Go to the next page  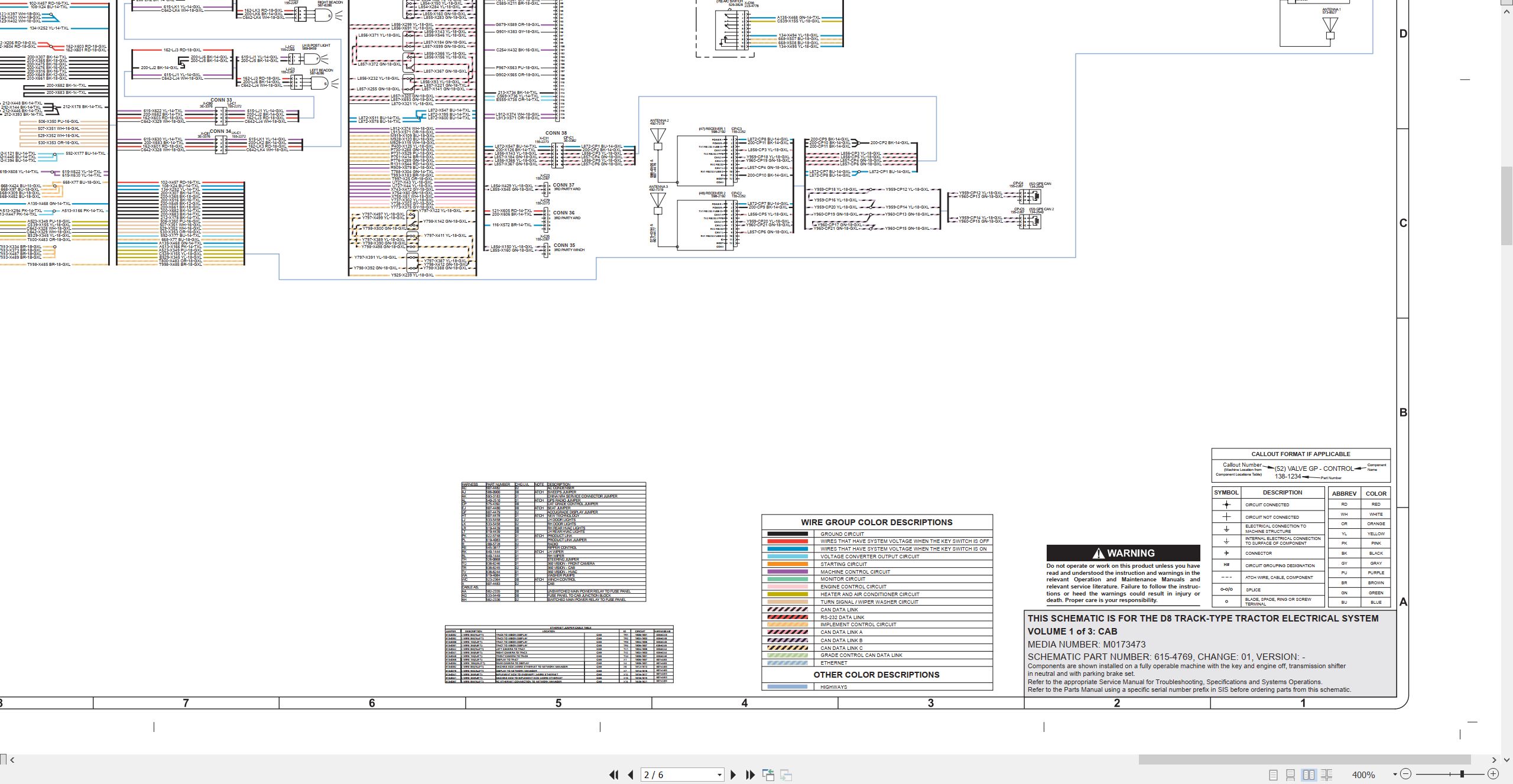coord(733,775)
